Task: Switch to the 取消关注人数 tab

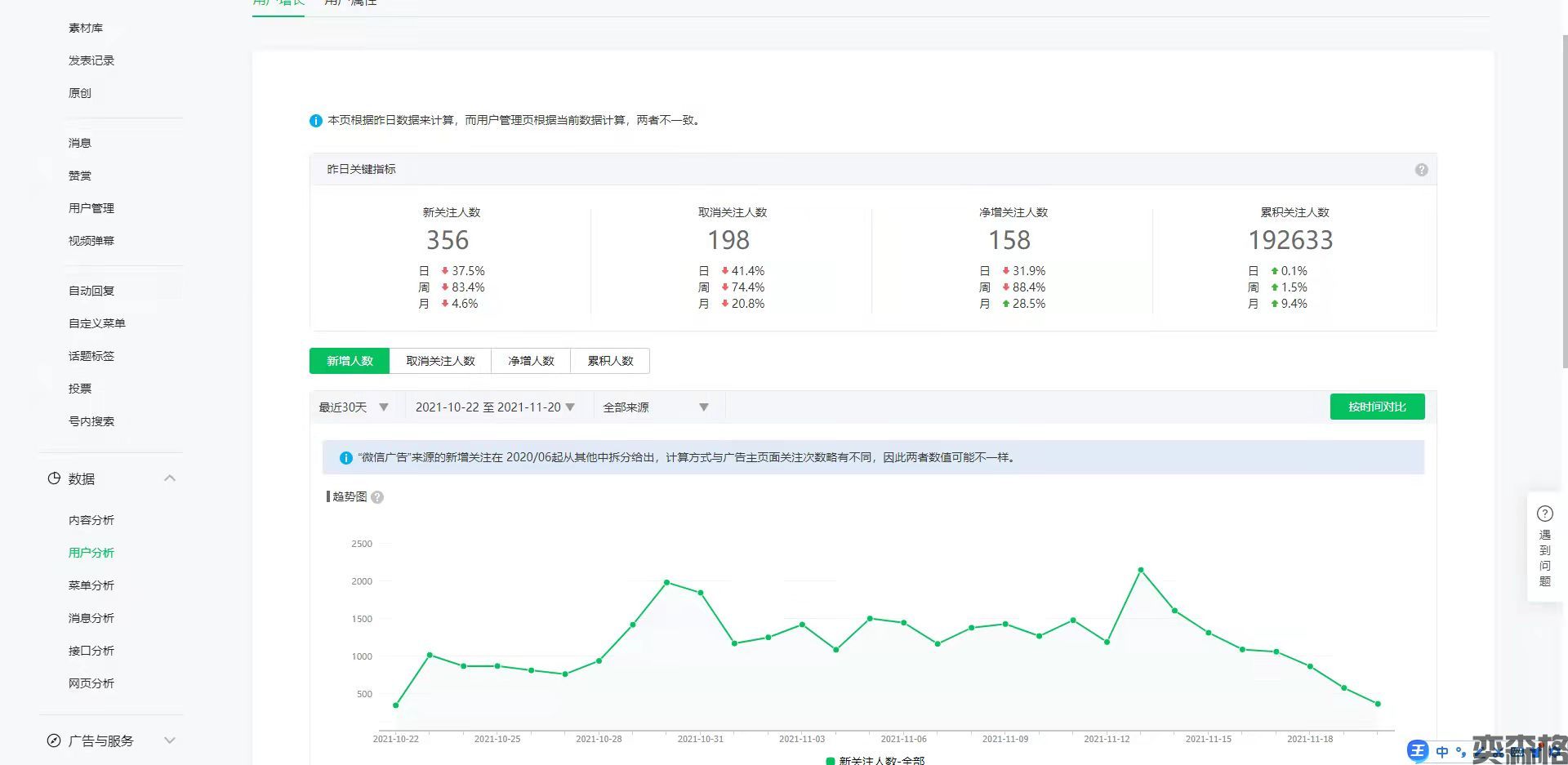Action: click(x=440, y=361)
